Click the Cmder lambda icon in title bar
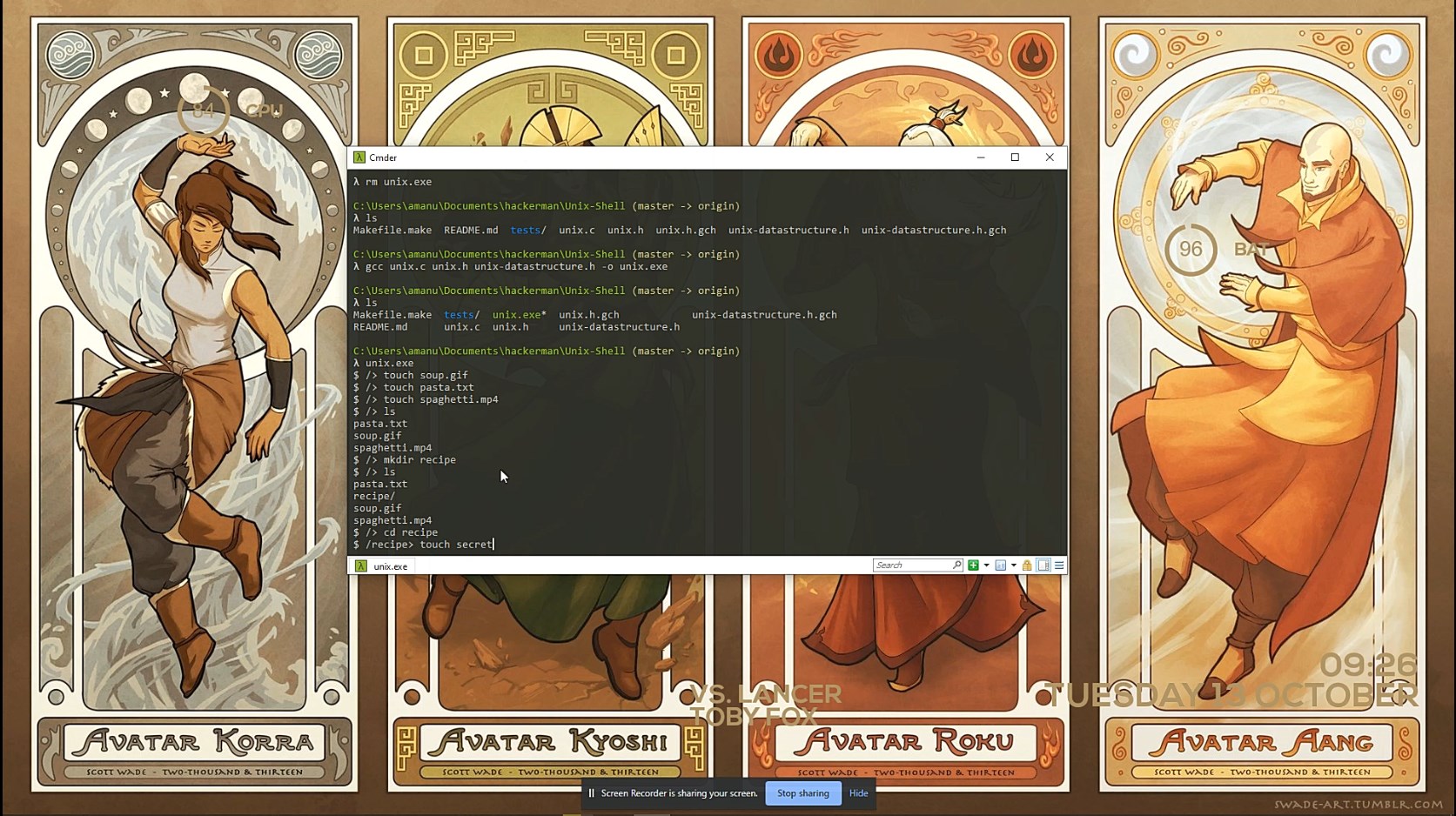Screen dimensions: 1456x816 pyautogui.click(x=359, y=157)
